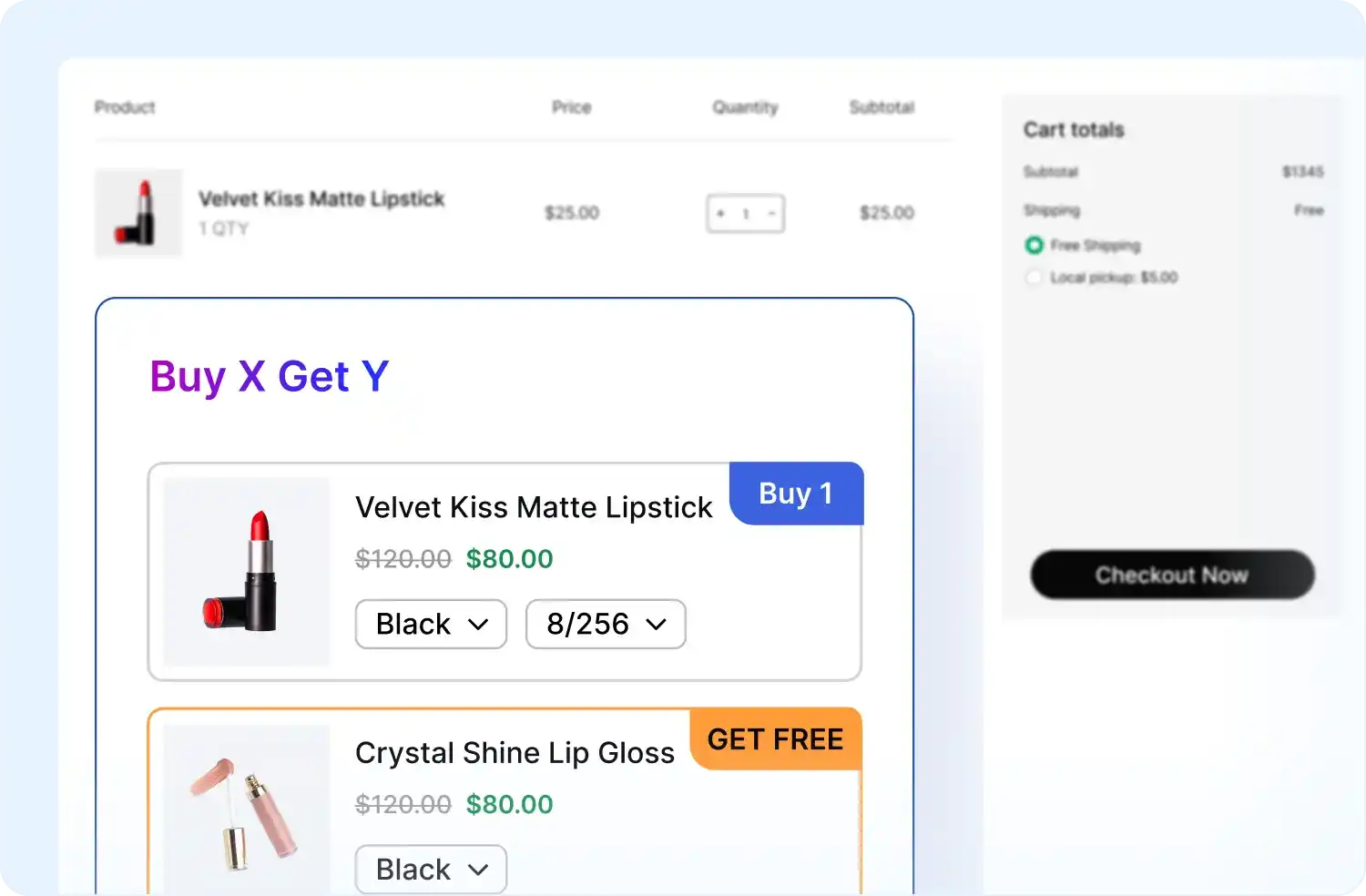Screen dimensions: 1366x896
Task: Click the blue Buy 1 badge
Action: click(x=795, y=493)
